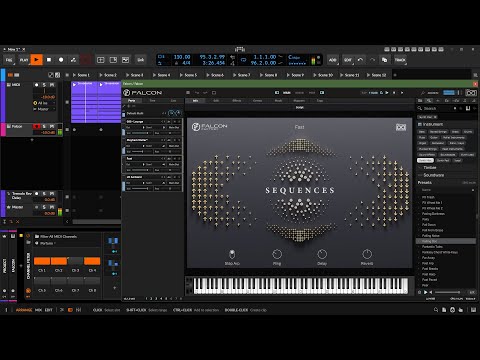Click the tempo value 130.00

pos(182,57)
